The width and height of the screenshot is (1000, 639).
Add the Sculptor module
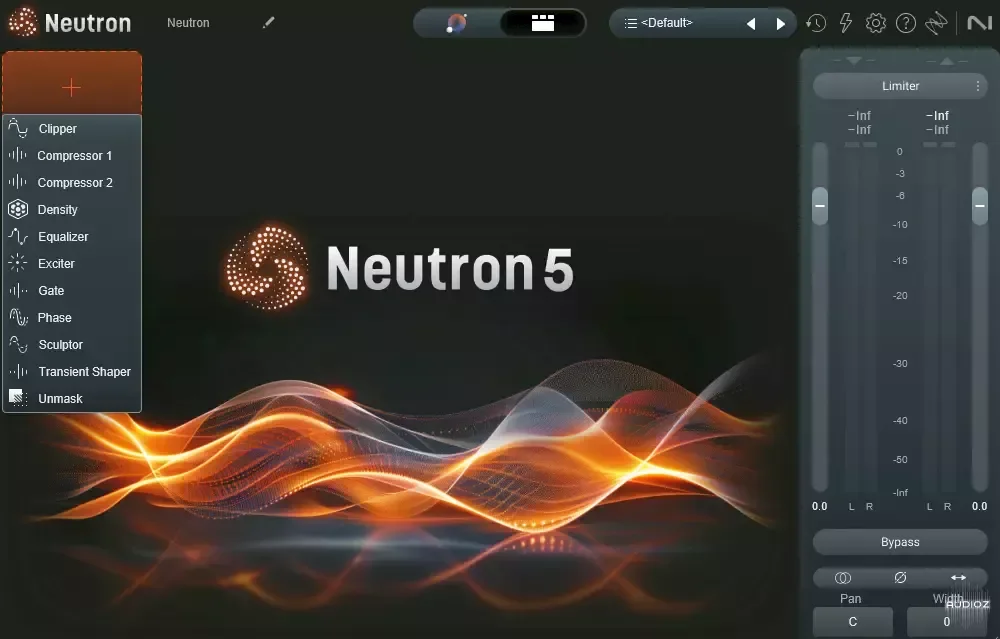pyautogui.click(x=71, y=344)
